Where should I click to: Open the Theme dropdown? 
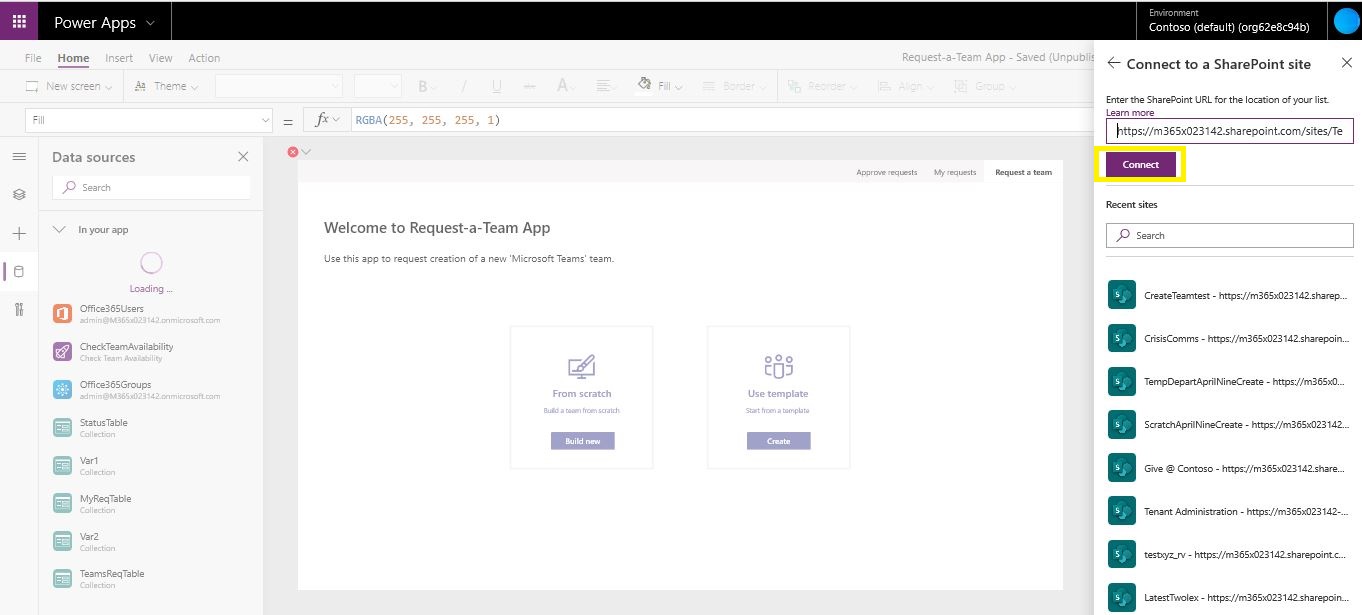(166, 86)
